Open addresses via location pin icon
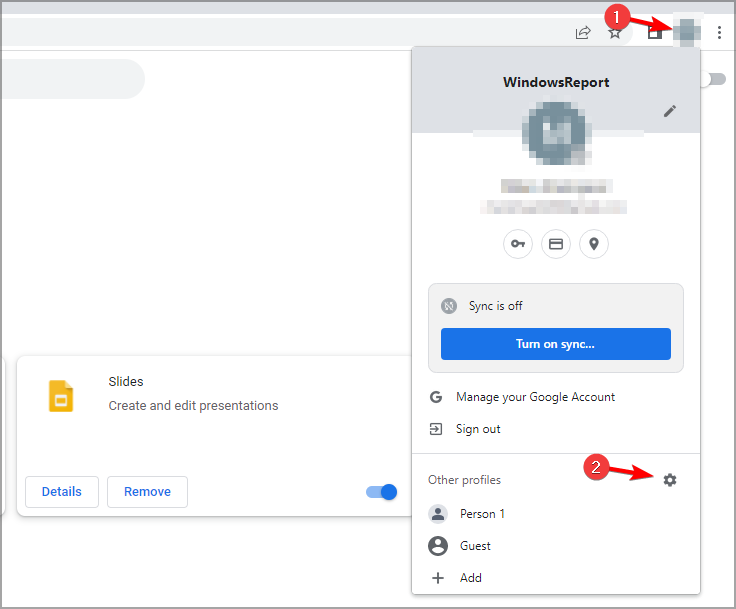 tap(594, 244)
